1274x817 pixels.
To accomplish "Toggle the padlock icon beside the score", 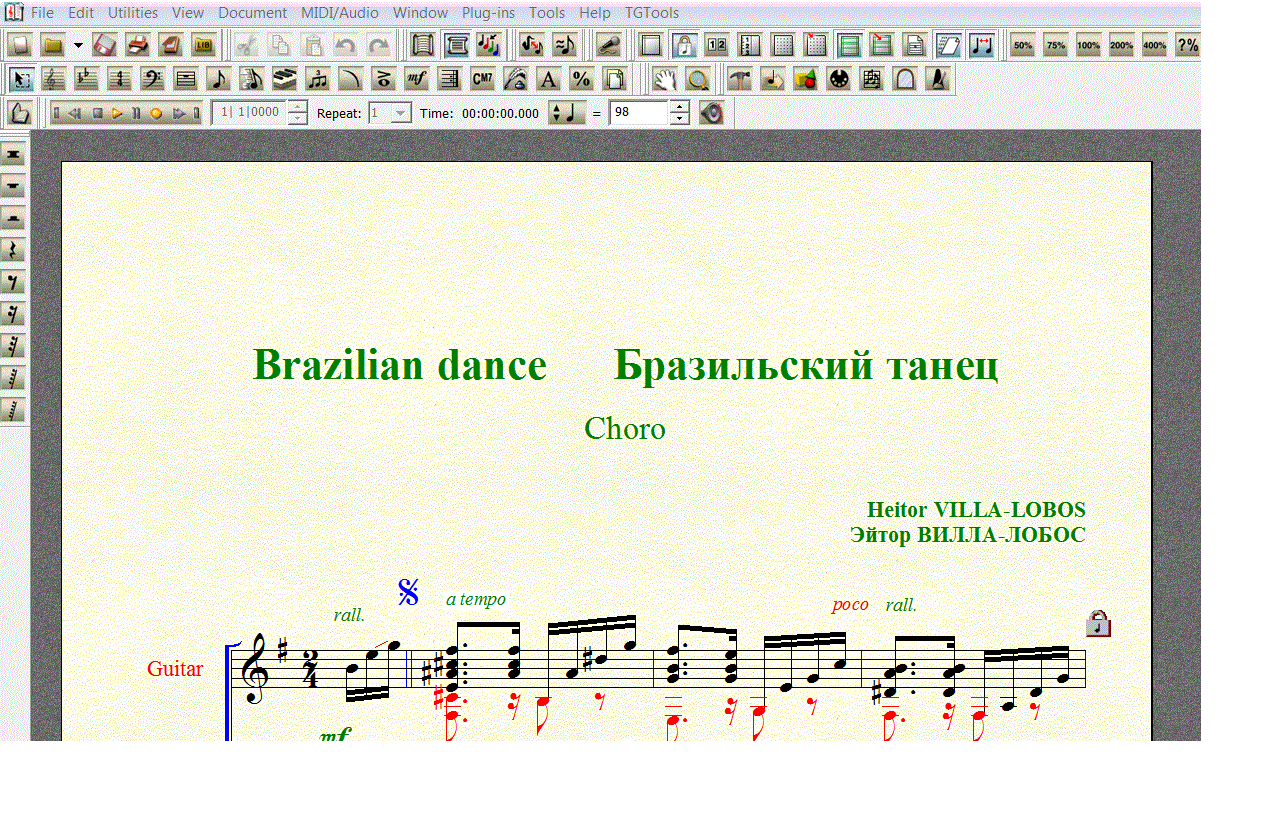I will 1098,624.
